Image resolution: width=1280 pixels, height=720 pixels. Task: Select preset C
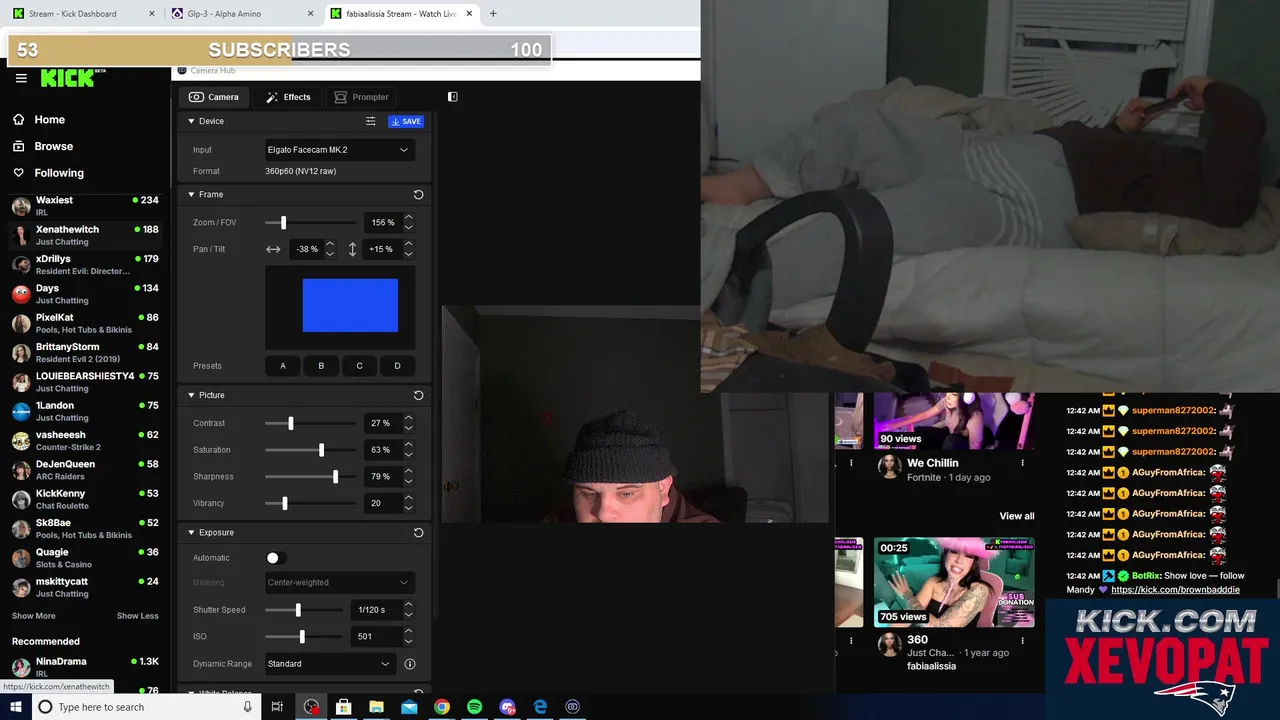tap(359, 366)
